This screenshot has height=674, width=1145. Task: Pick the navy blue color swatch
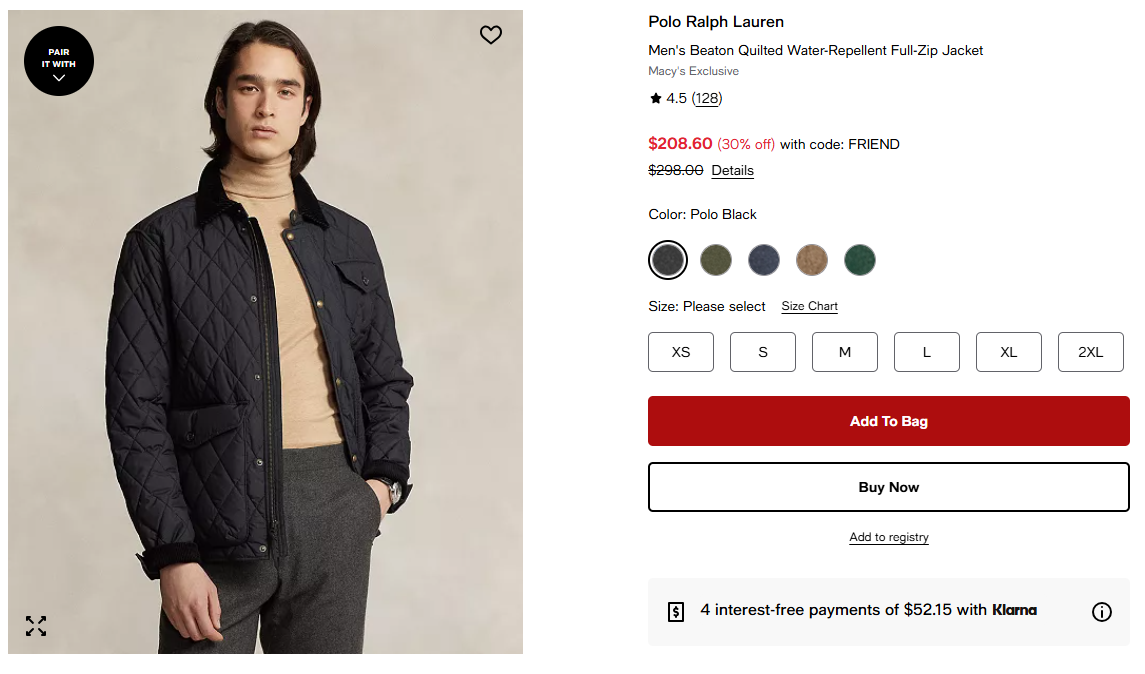764,260
